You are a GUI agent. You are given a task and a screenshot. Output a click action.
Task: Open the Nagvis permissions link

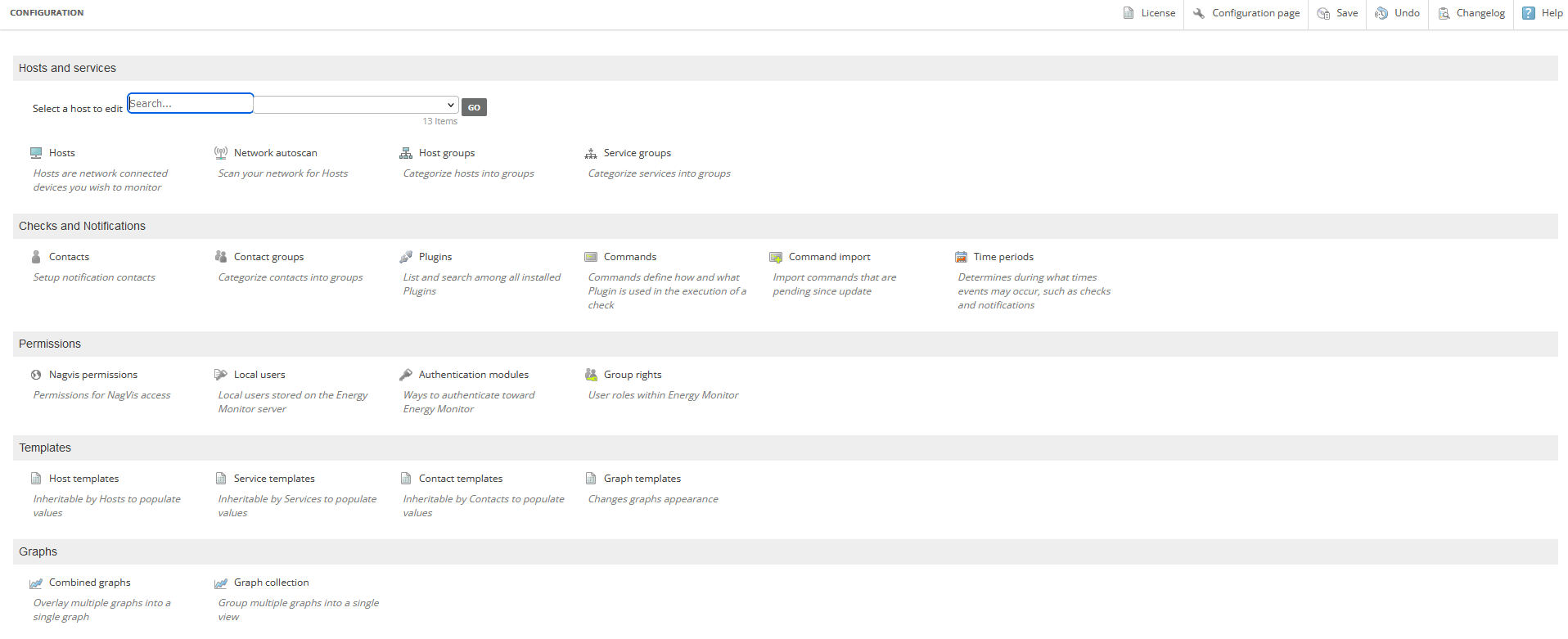pos(93,375)
